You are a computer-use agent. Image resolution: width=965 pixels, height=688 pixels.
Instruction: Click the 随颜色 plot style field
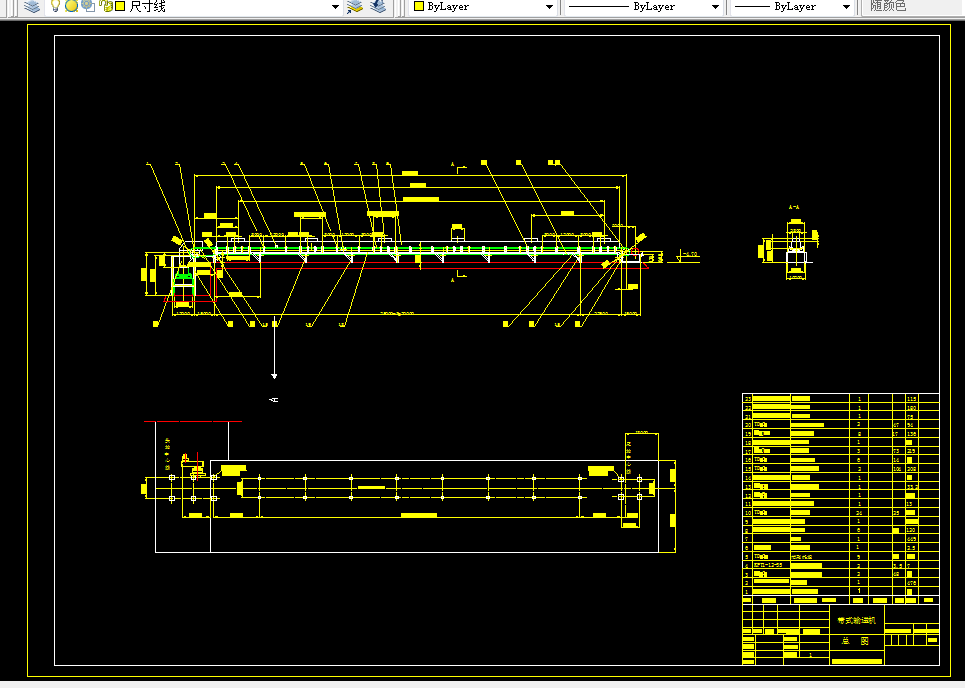coord(912,6)
